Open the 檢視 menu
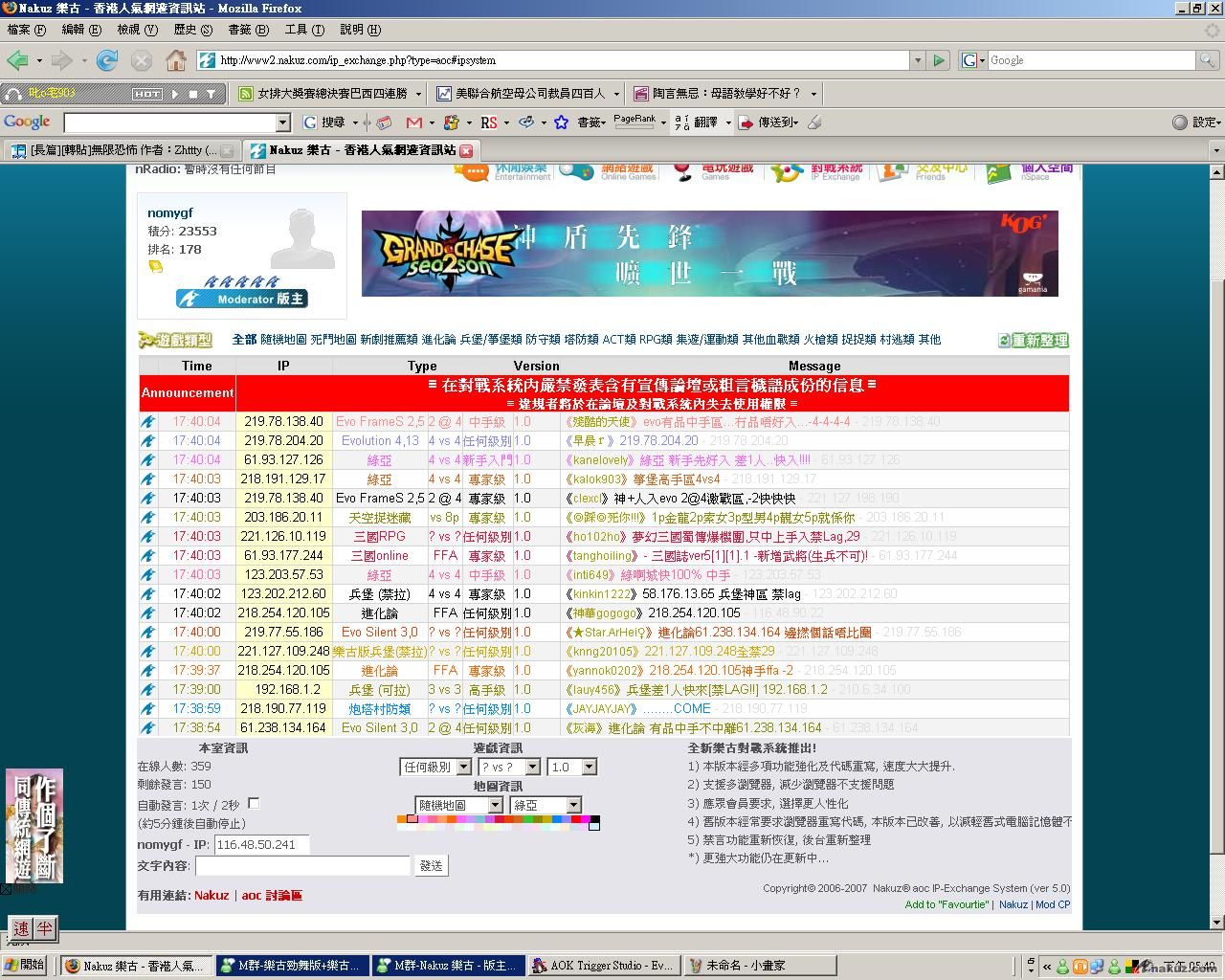This screenshot has height=980, width=1225. pyautogui.click(x=137, y=30)
